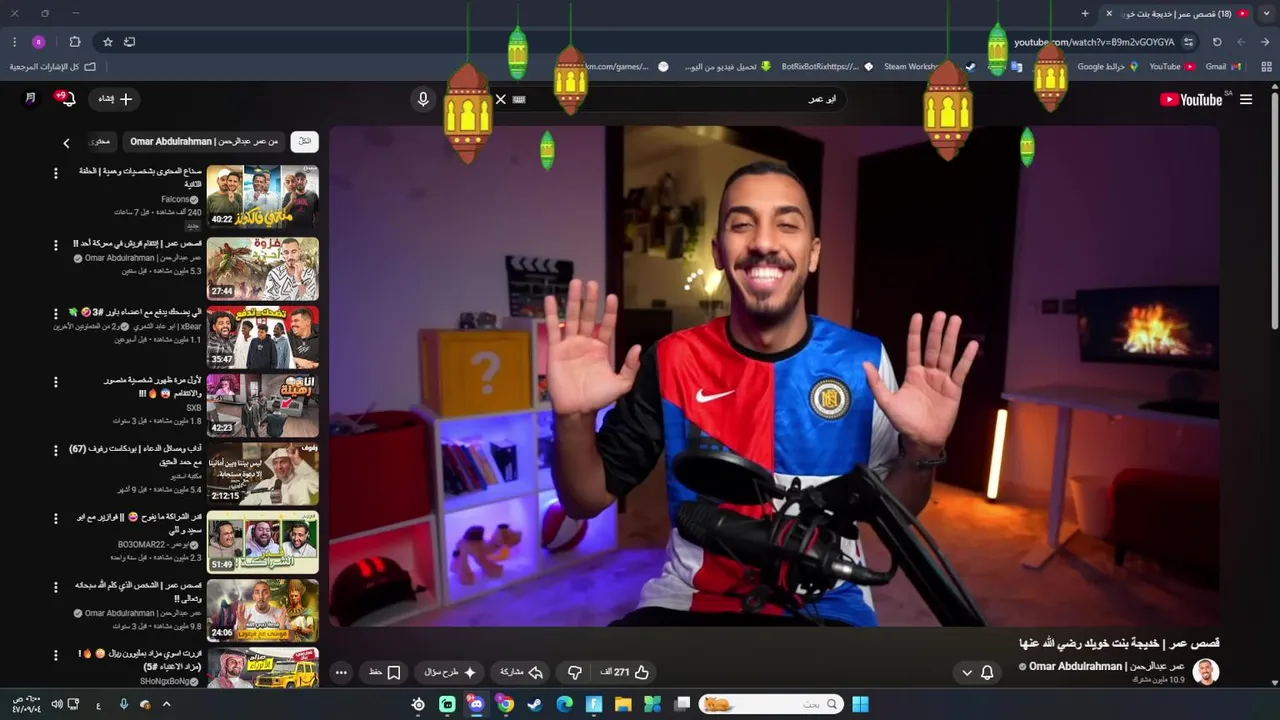Open the 27:44 Battle of Uhud thumbnail

click(x=263, y=268)
